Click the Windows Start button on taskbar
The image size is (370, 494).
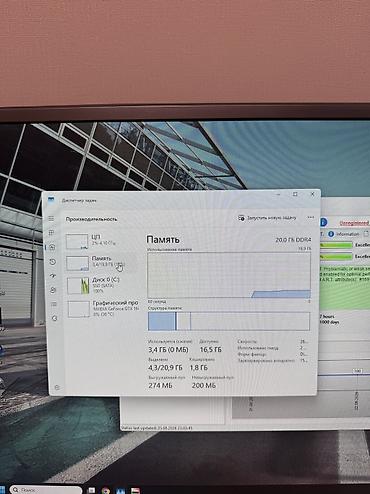(x=3, y=490)
